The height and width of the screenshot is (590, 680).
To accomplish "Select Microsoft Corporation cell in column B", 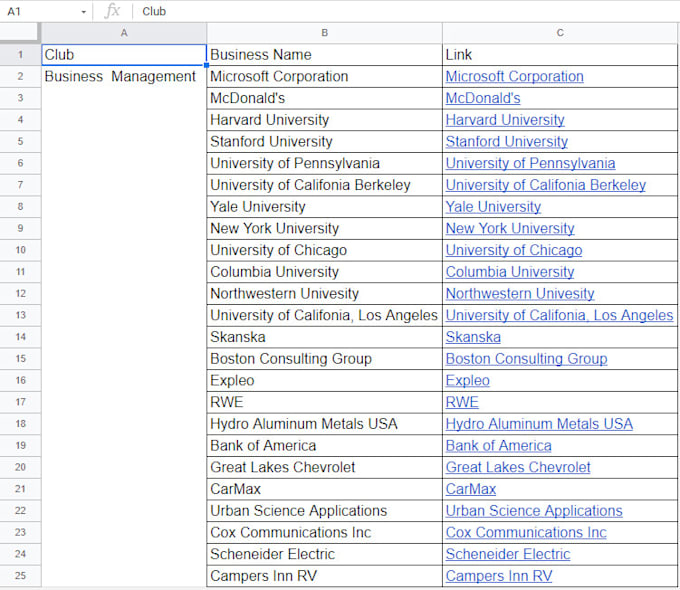I will pyautogui.click(x=324, y=76).
